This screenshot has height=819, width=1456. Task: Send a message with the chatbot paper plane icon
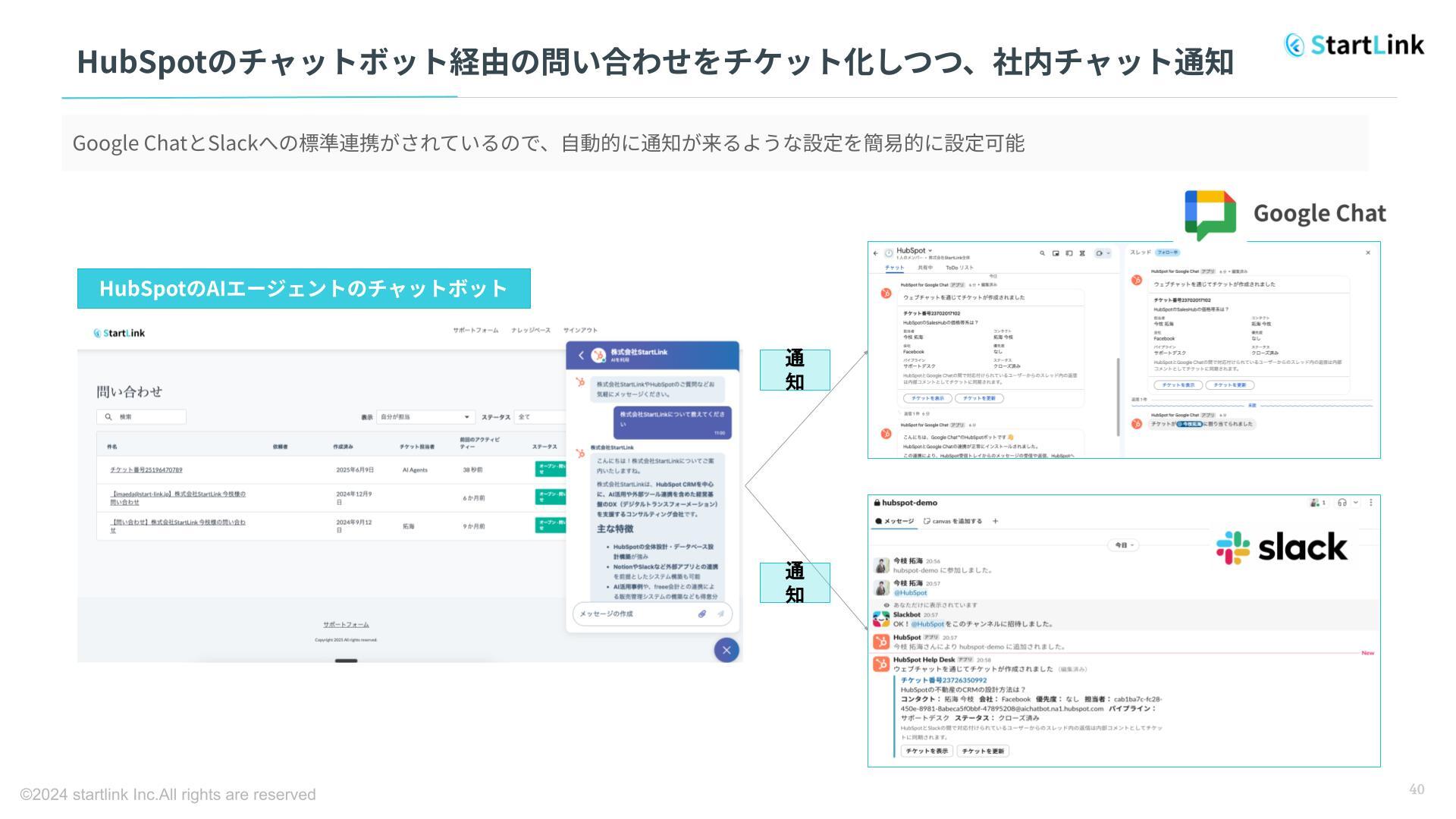[720, 615]
